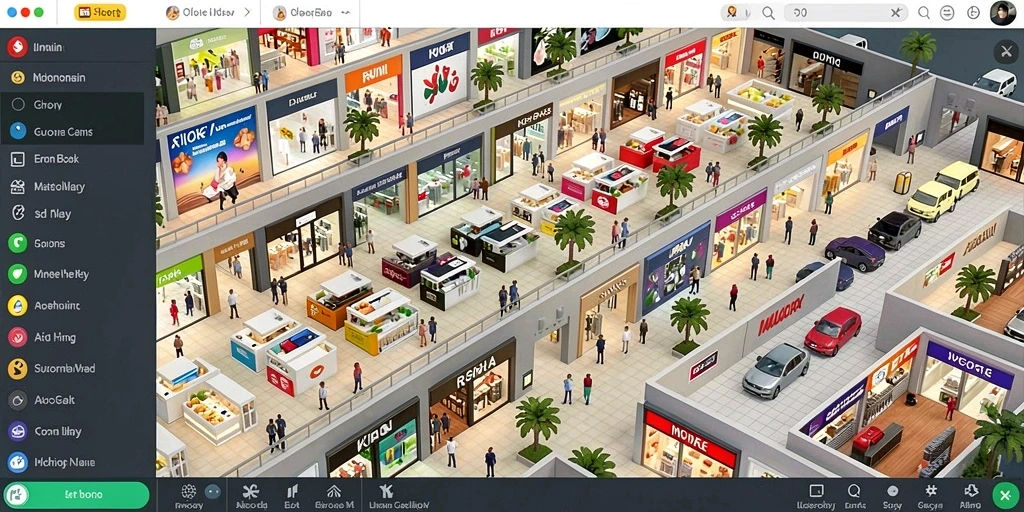This screenshot has height=512, width=1024.
Task: Clear the search field with its X
Action: click(896, 12)
